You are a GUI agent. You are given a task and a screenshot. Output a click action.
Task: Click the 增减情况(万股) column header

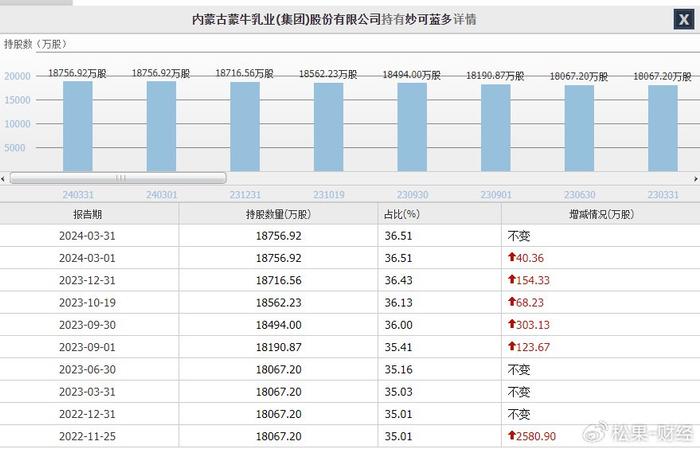[601, 214]
